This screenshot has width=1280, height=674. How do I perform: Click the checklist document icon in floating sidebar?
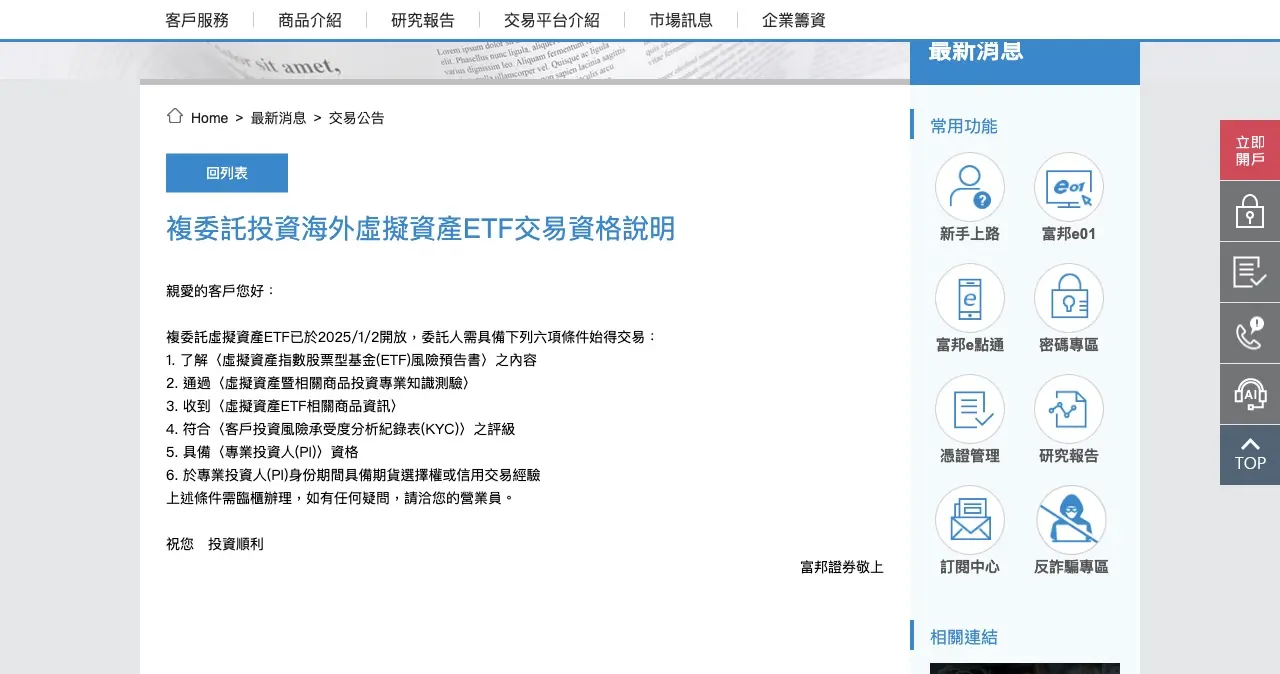1250,272
